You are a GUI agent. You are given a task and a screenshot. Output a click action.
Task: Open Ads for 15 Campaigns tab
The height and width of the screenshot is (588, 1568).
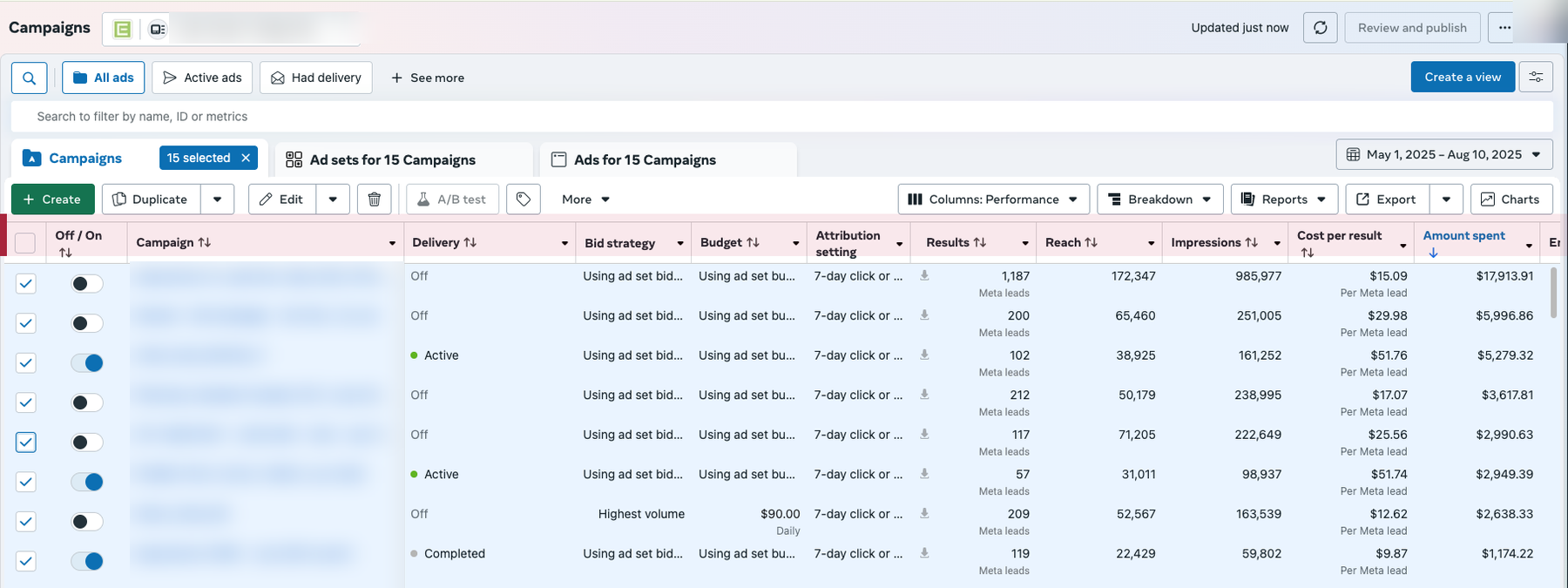(668, 159)
